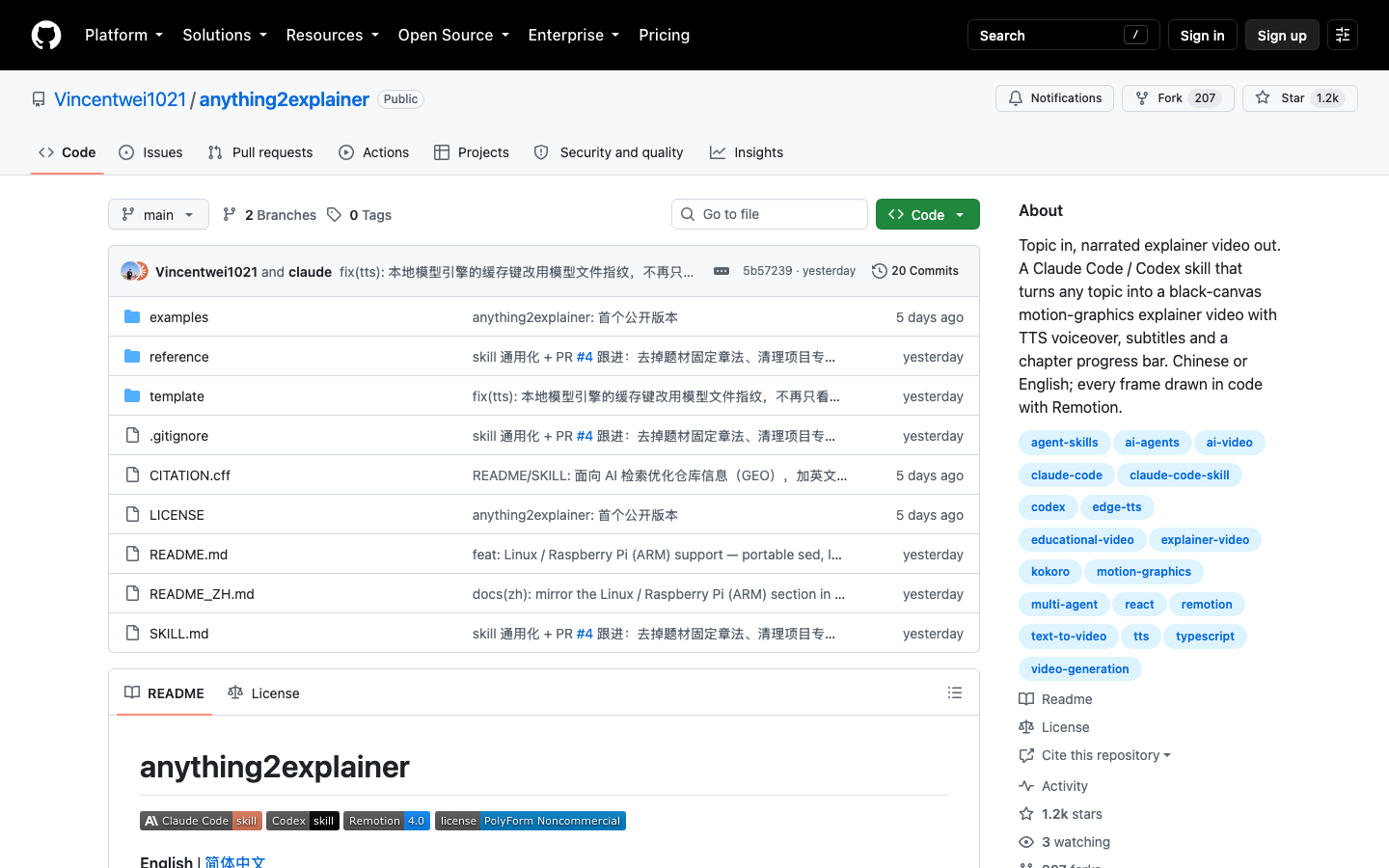Open the SKILL.md file
The image size is (1389, 868).
tap(178, 634)
